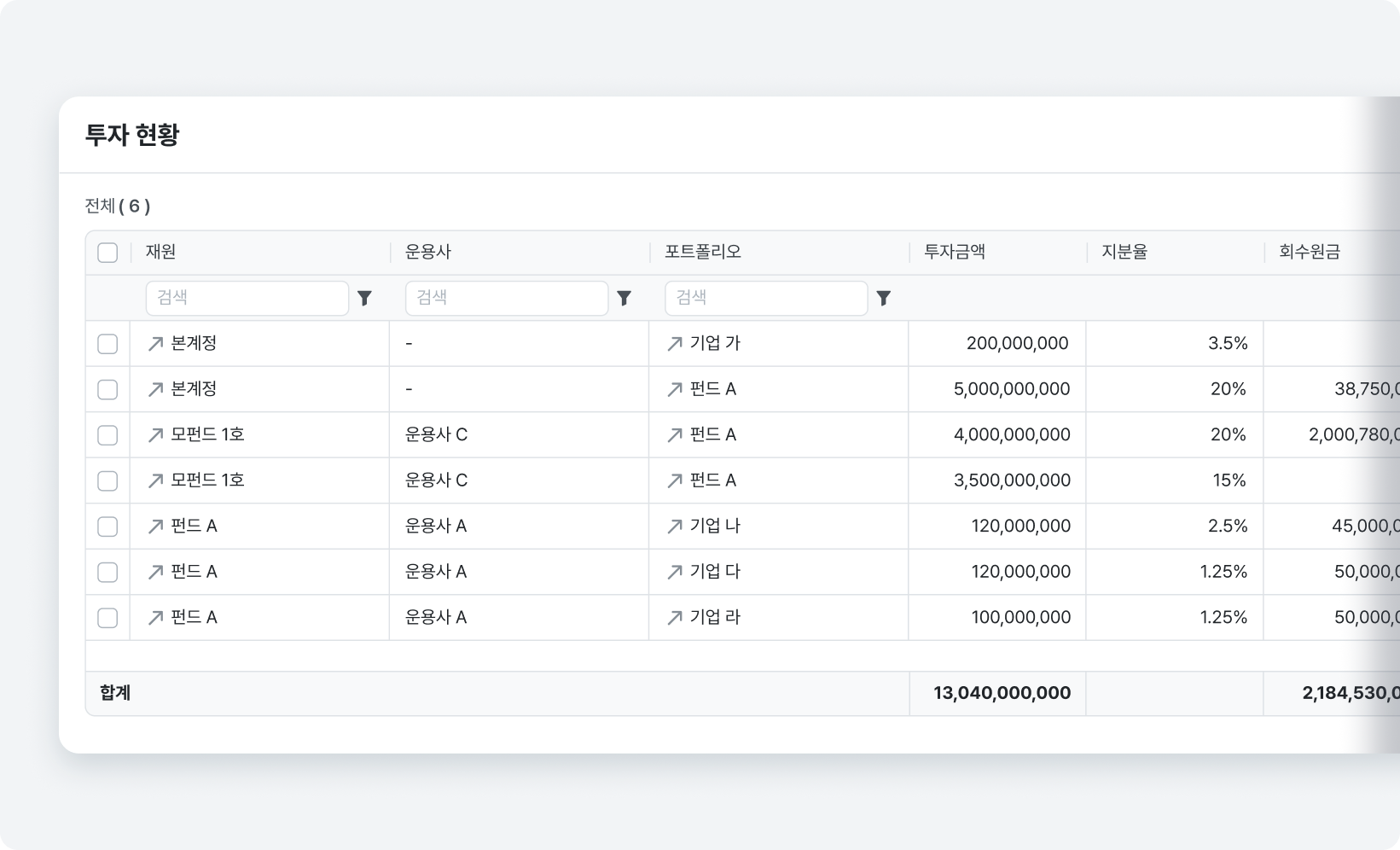Open 펀드 A 재원 link in 기업 라 row
Image resolution: width=1400 pixels, height=850 pixels.
pos(194,617)
